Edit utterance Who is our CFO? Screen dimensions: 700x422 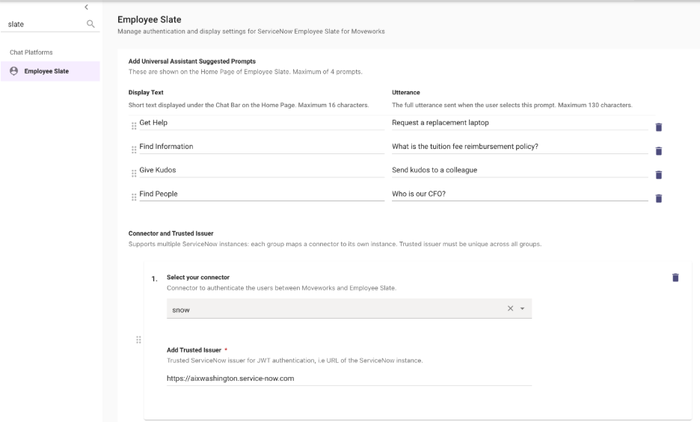[x=520, y=194]
